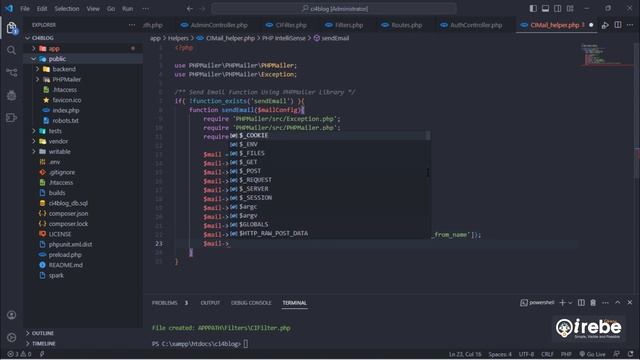Toggle primary side bar layout icon
Image resolution: width=640 pixels, height=360 pixels.
(533, 9)
